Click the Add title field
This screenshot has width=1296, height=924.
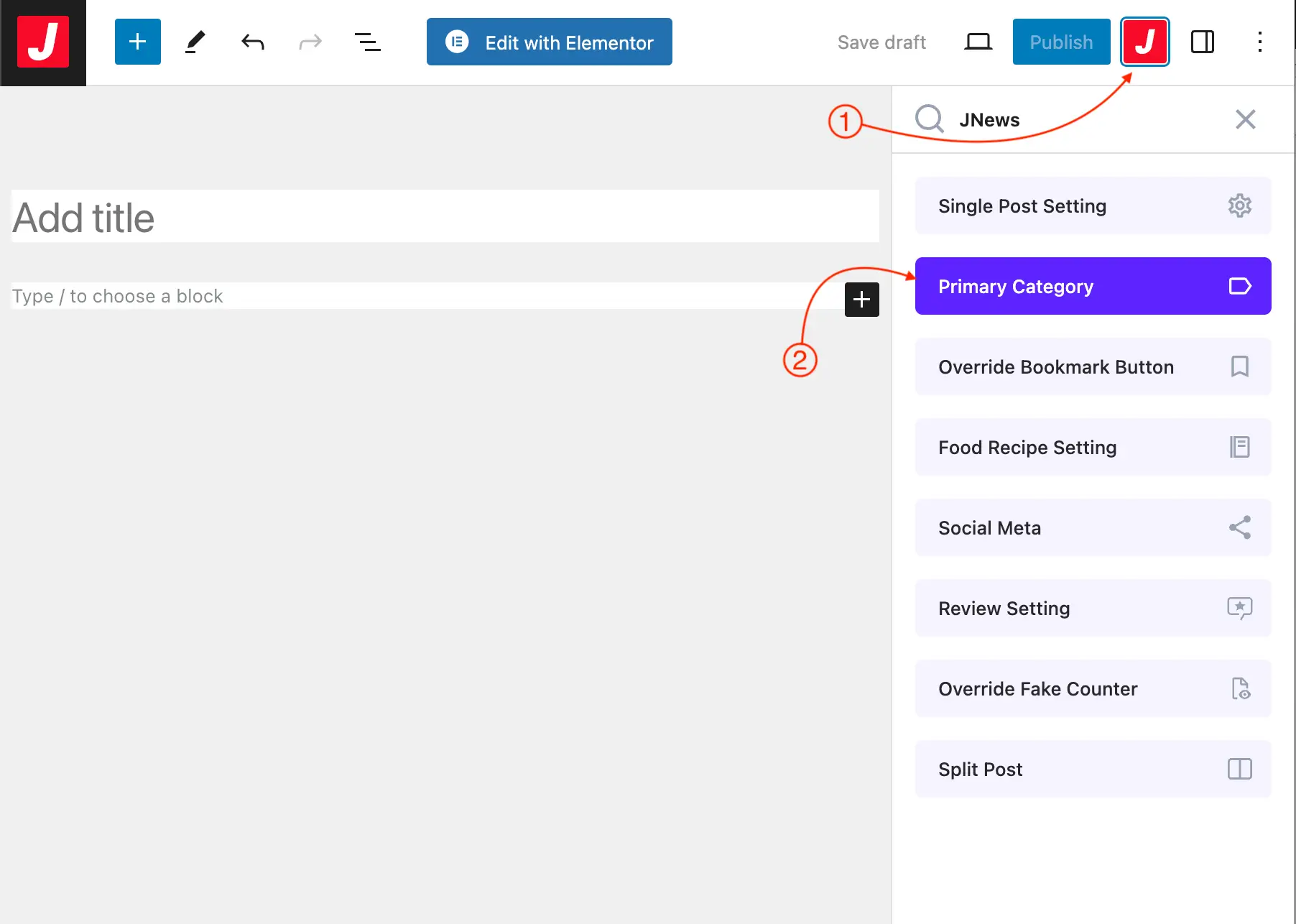tap(445, 217)
